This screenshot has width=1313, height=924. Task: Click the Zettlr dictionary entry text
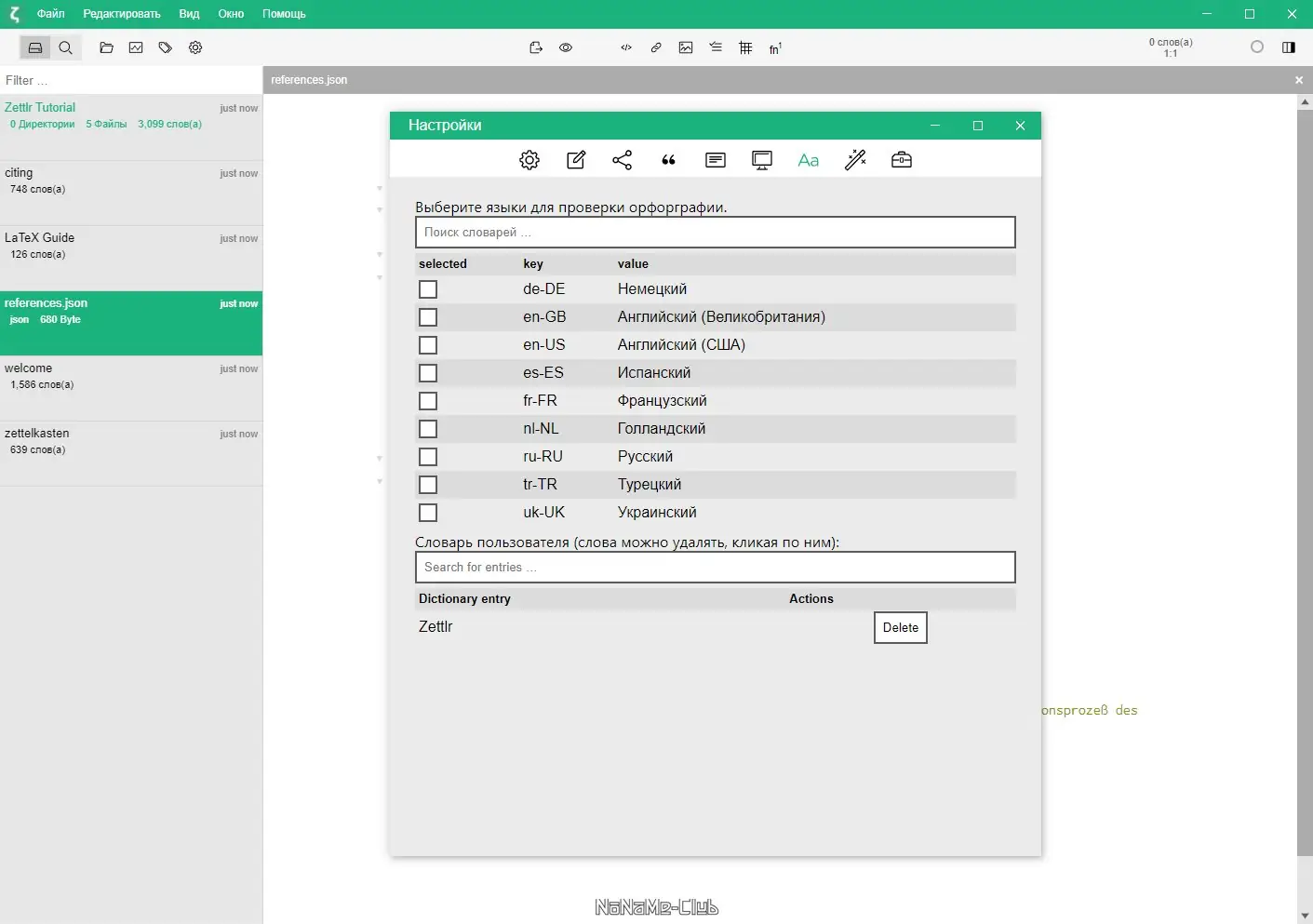(x=435, y=627)
